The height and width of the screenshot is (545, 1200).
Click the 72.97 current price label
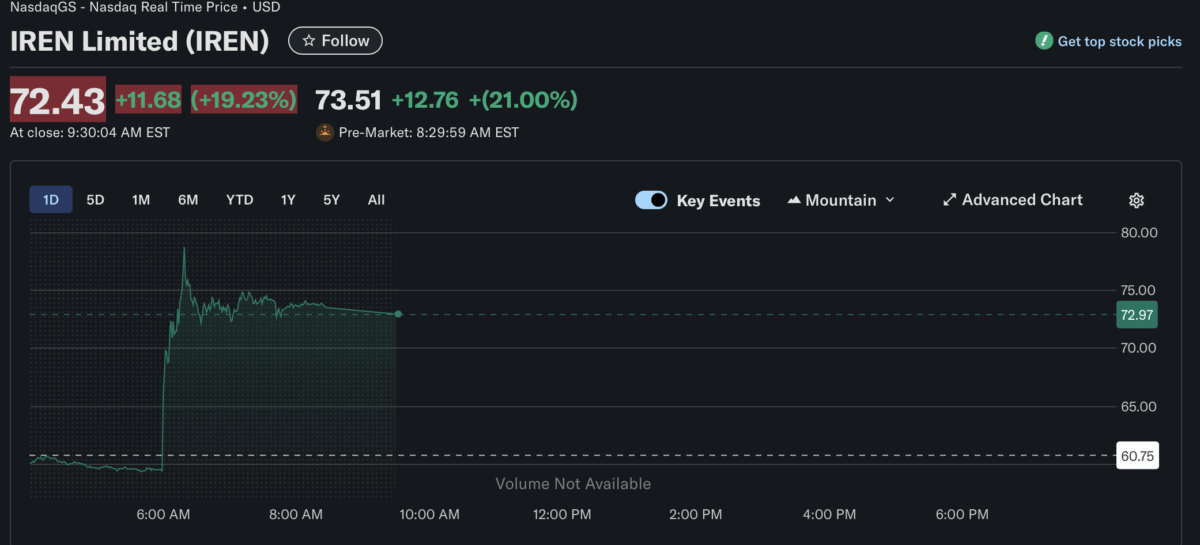click(1137, 315)
